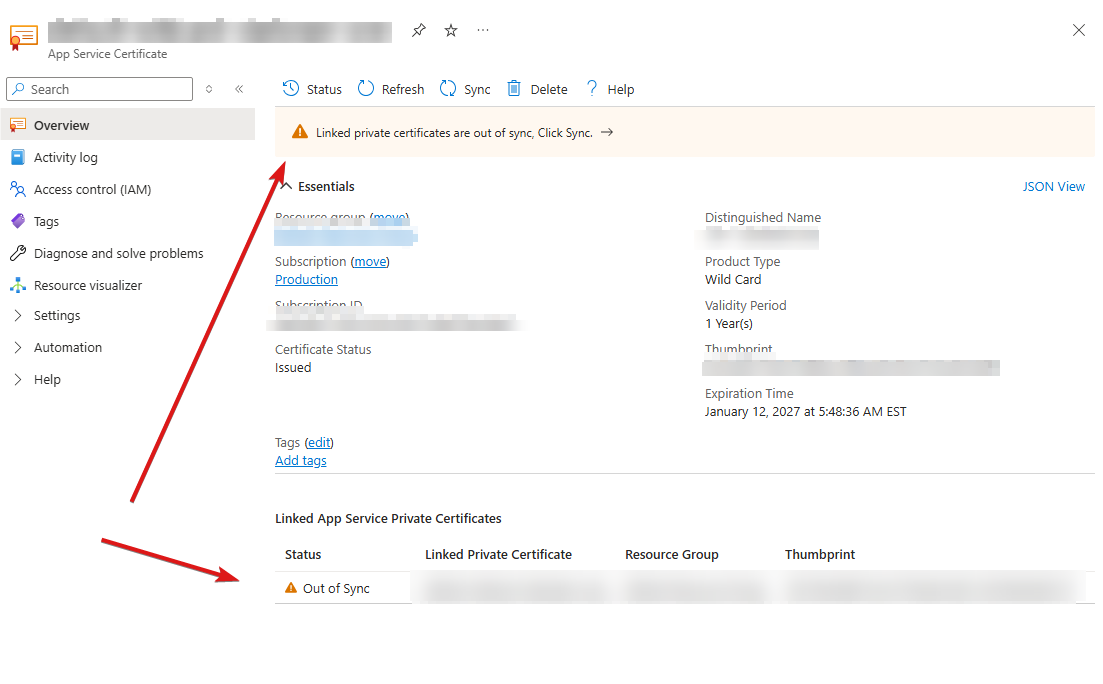This screenshot has height=684, width=1103.
Task: Click the Status column header
Action: [302, 555]
